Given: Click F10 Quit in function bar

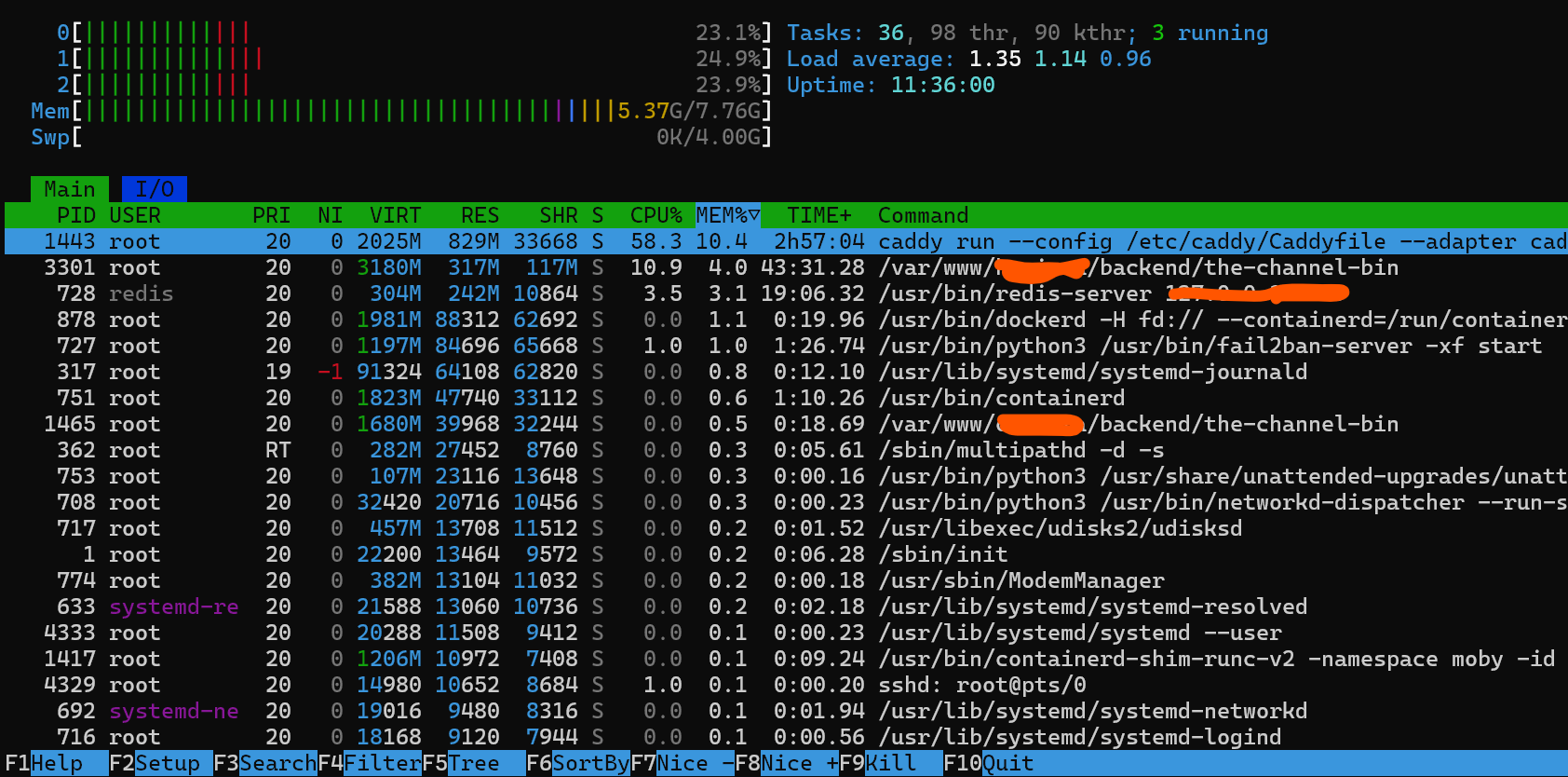Looking at the screenshot, I should (989, 763).
